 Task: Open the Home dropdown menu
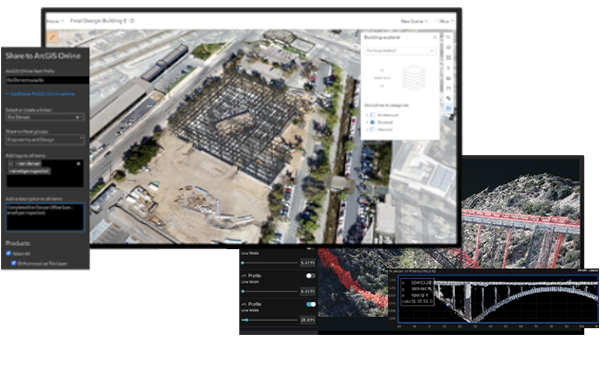tap(55, 21)
